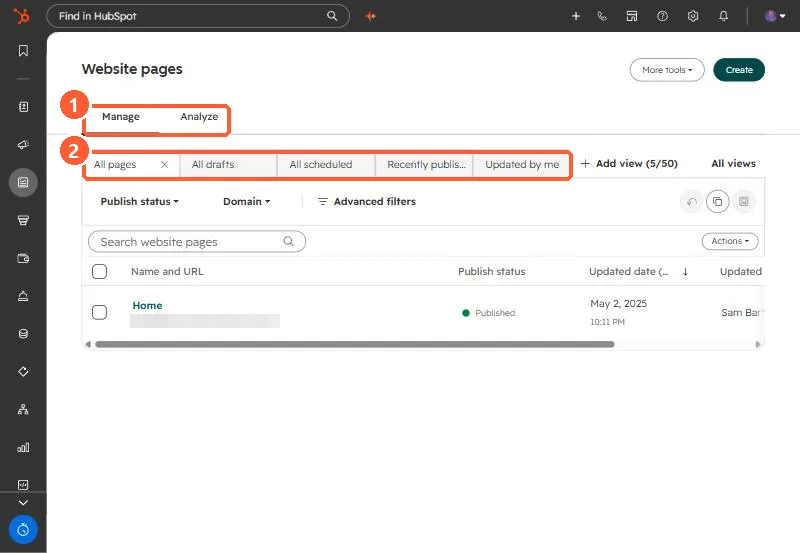
Task: Open the org-chart workflow sidebar icon
Action: 23,409
